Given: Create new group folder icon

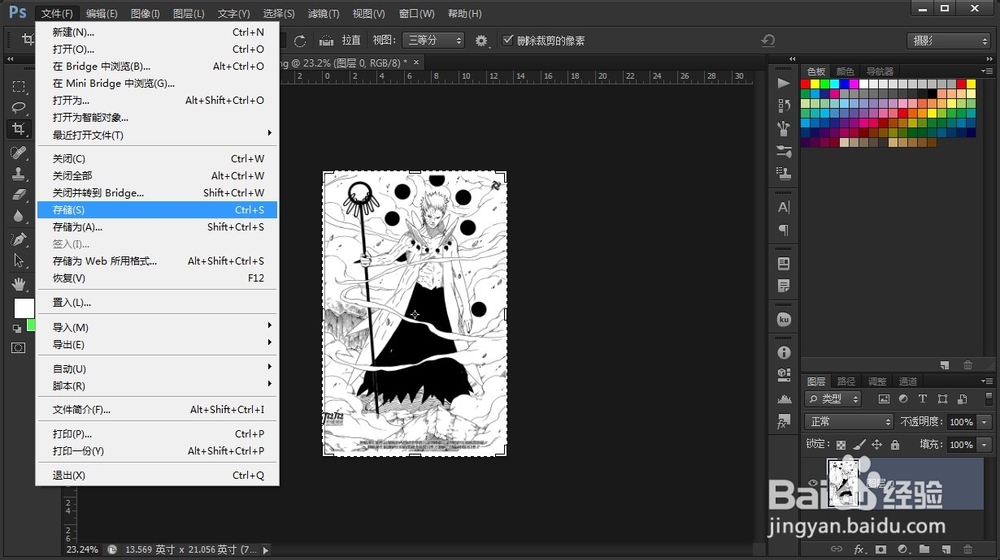Looking at the screenshot, I should pyautogui.click(x=924, y=549).
